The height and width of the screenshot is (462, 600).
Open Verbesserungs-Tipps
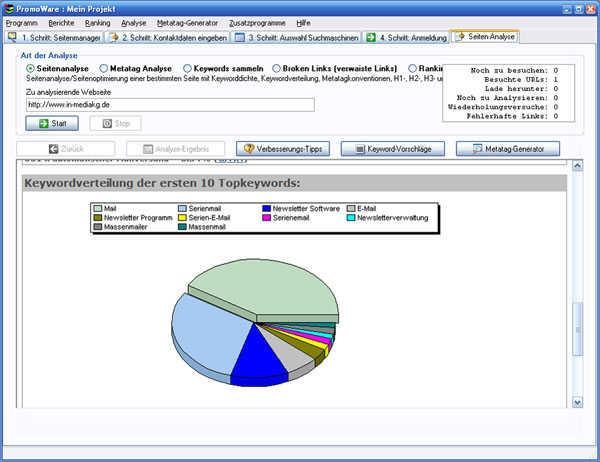[283, 149]
